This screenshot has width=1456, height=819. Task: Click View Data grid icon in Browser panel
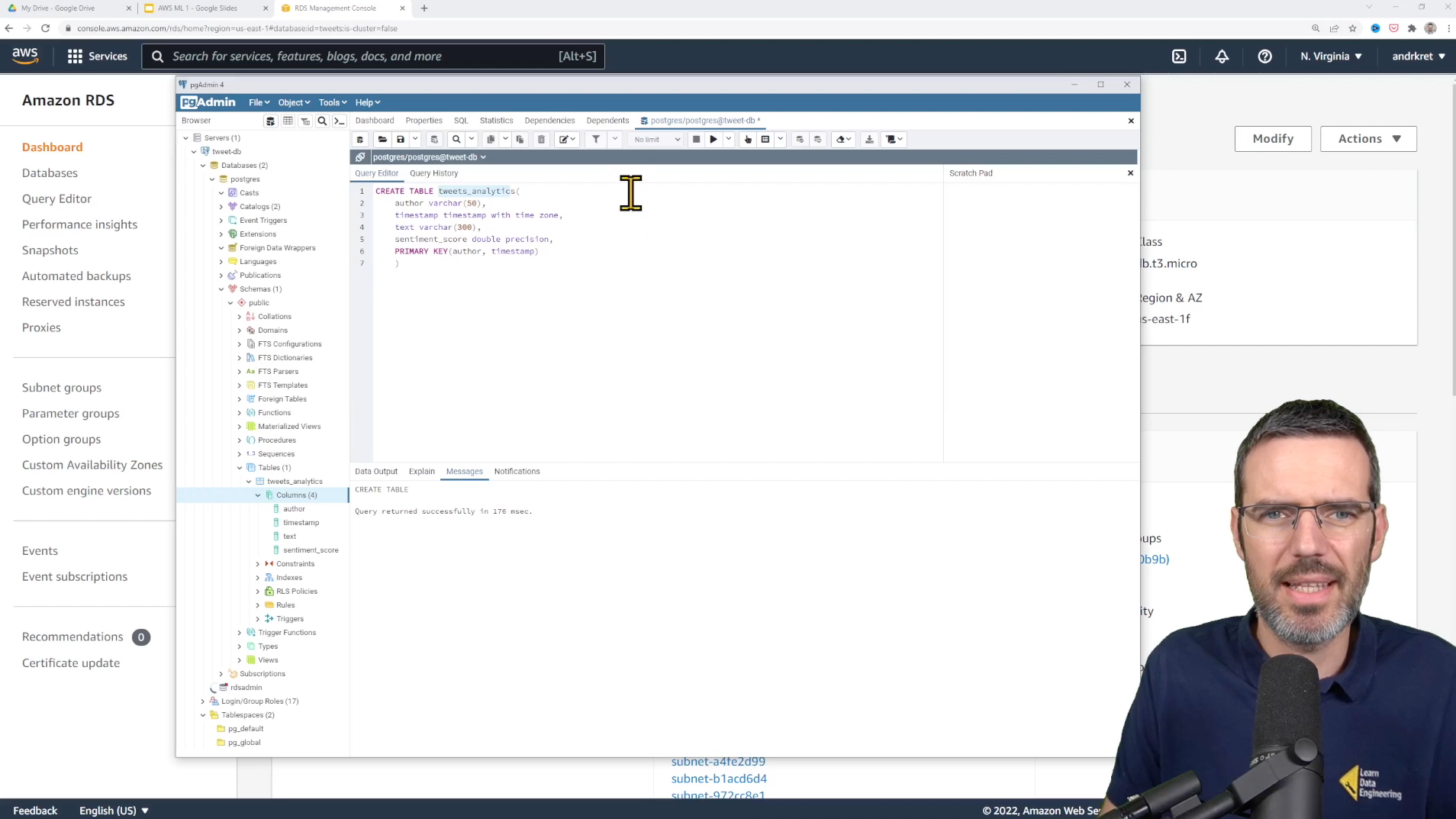(288, 121)
